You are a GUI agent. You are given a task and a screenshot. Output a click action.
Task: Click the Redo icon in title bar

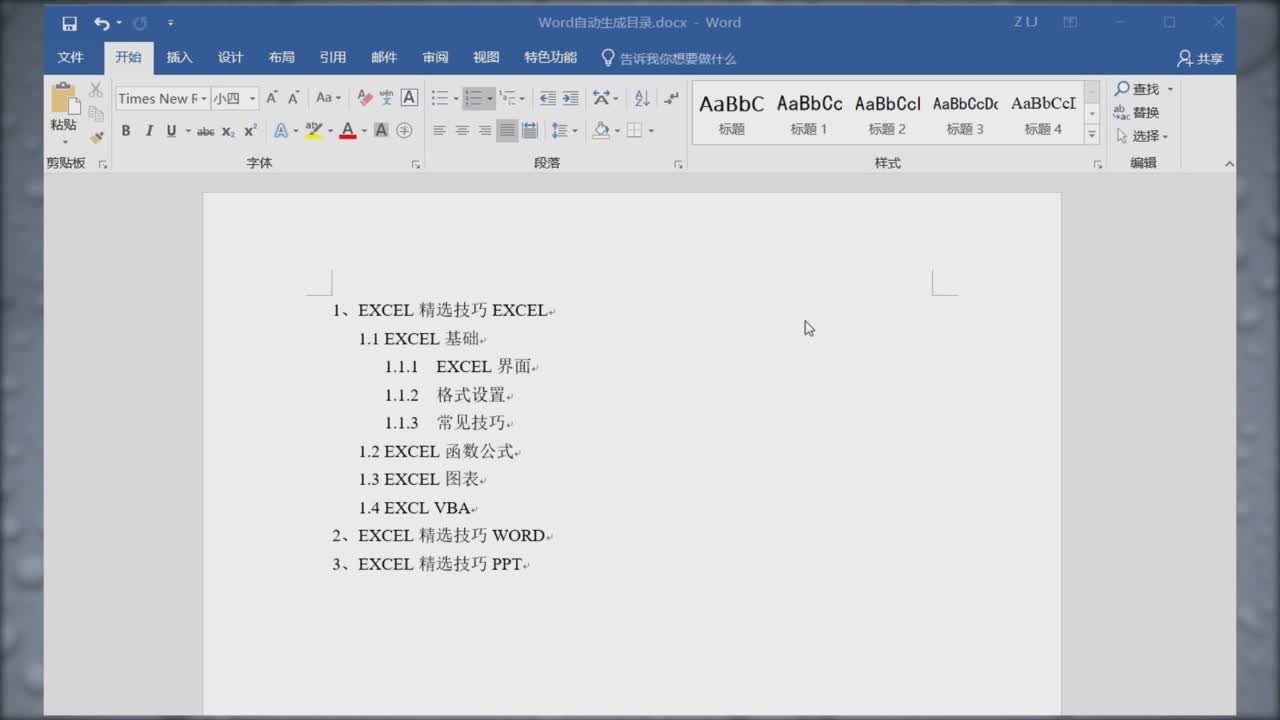pyautogui.click(x=140, y=23)
